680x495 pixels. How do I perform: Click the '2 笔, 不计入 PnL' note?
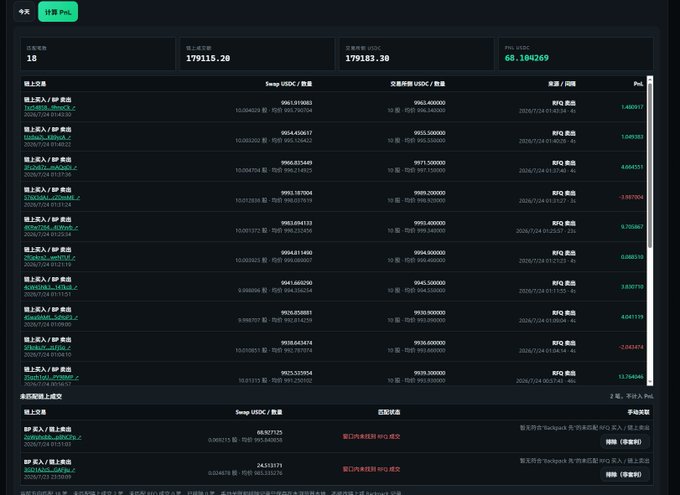coord(631,396)
